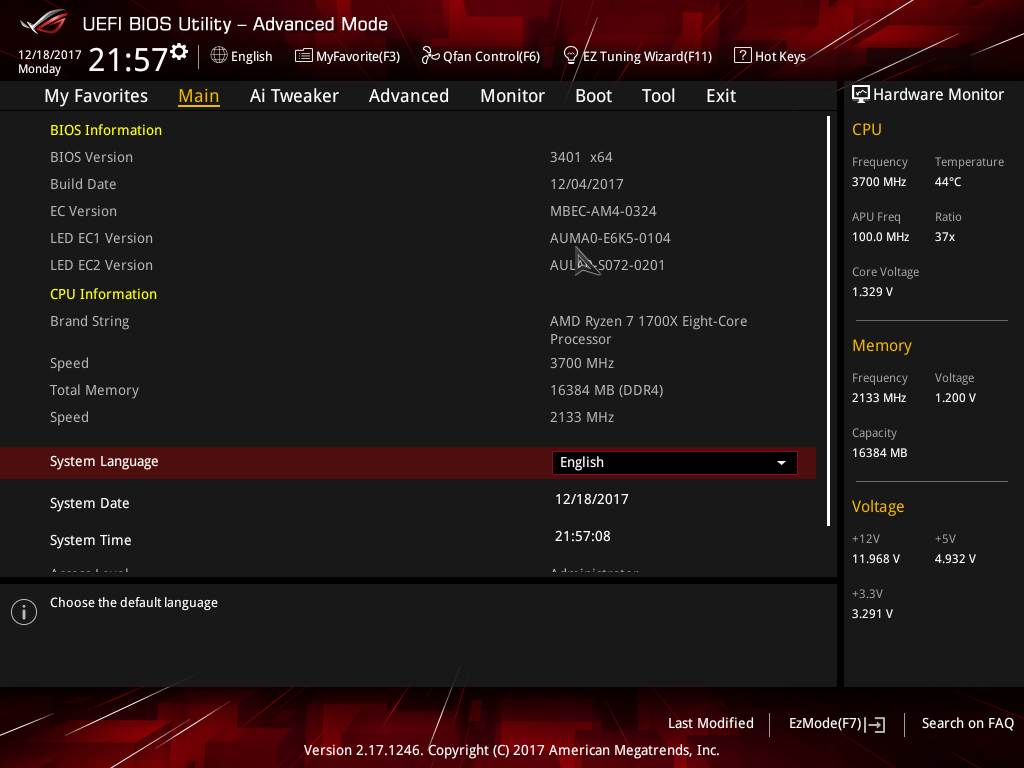Viewport: 1024px width, 768px height.
Task: Click the ROG logo icon
Action: coord(44,22)
